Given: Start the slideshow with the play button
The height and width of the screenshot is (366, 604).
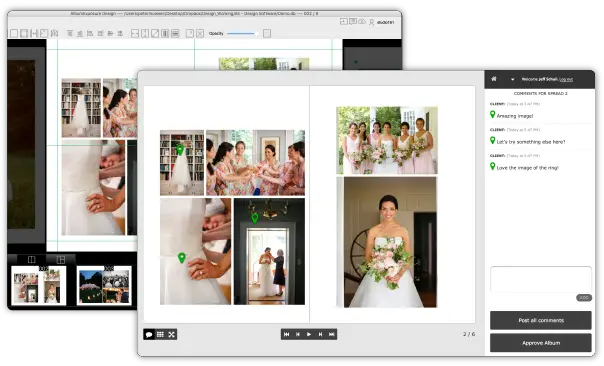Looking at the screenshot, I should click(x=309, y=334).
